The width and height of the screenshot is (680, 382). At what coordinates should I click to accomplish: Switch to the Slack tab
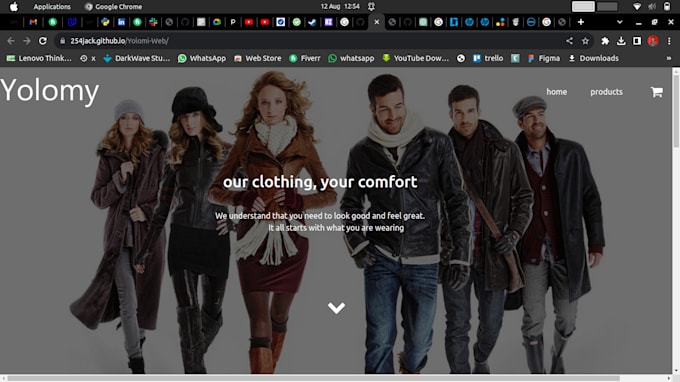tap(153, 22)
